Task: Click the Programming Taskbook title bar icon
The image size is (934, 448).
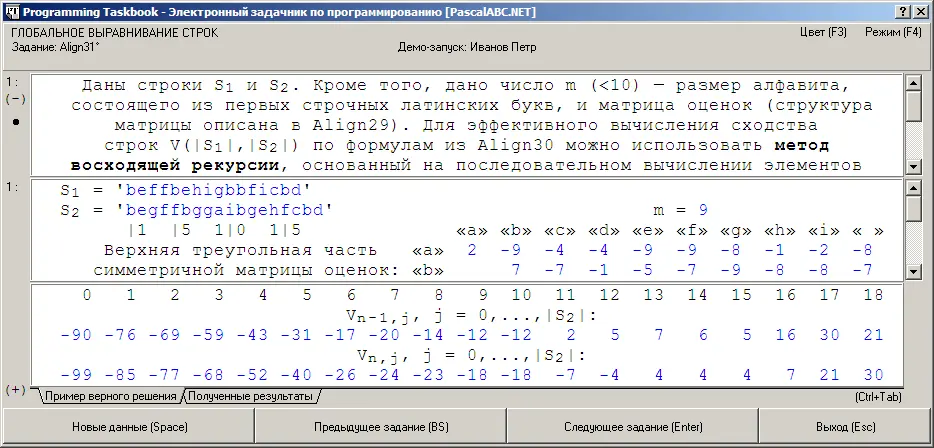Action: (11, 10)
